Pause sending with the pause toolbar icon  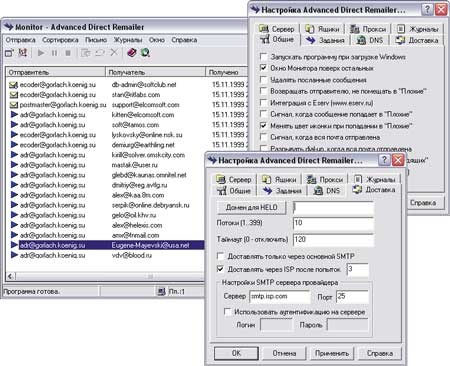(x=54, y=53)
